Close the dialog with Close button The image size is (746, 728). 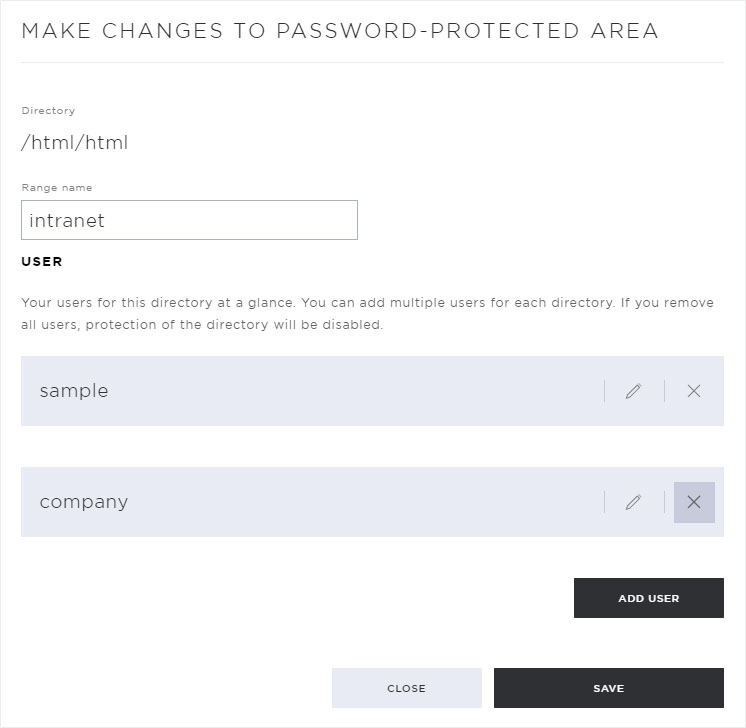[x=407, y=688]
